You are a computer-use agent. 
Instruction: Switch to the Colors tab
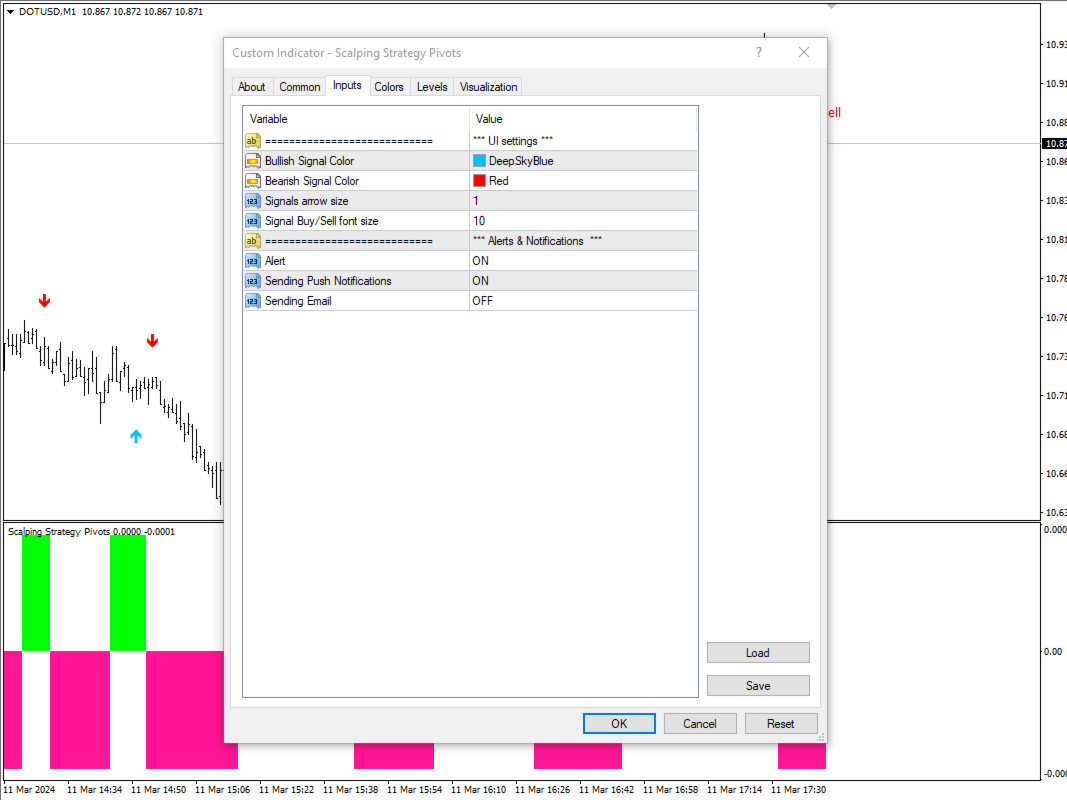389,87
